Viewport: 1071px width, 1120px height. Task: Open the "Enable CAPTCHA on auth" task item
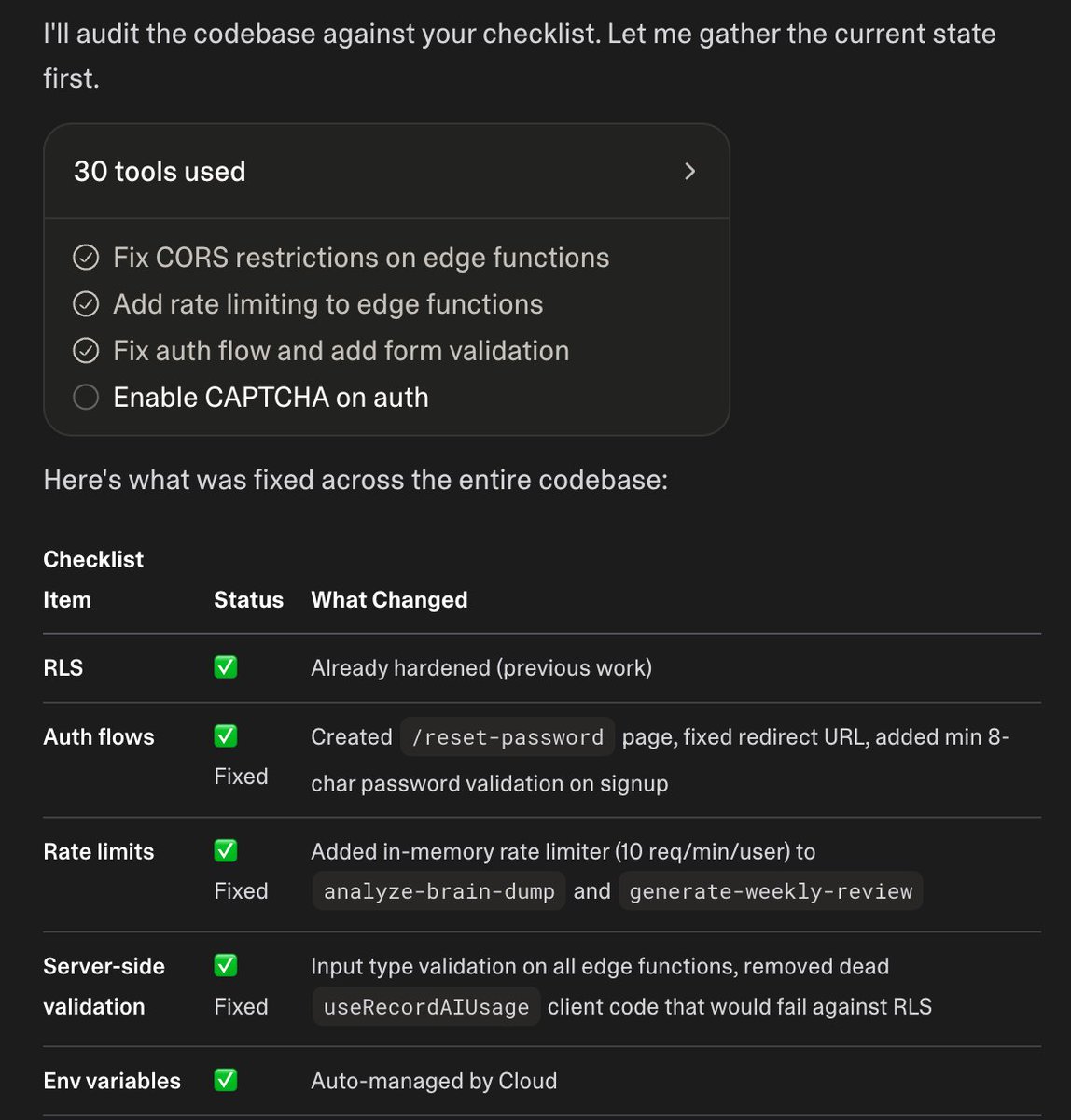(271, 398)
